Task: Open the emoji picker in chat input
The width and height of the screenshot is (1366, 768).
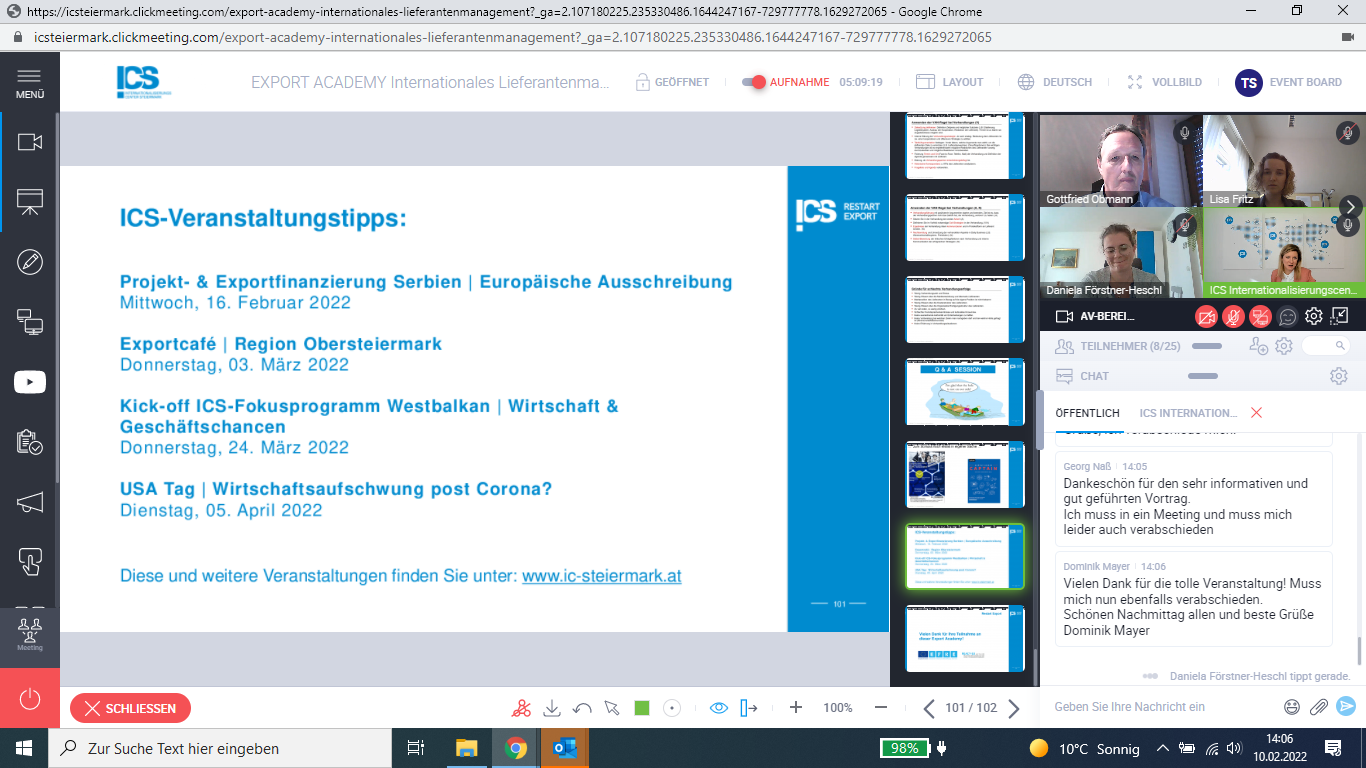Action: tap(1292, 707)
